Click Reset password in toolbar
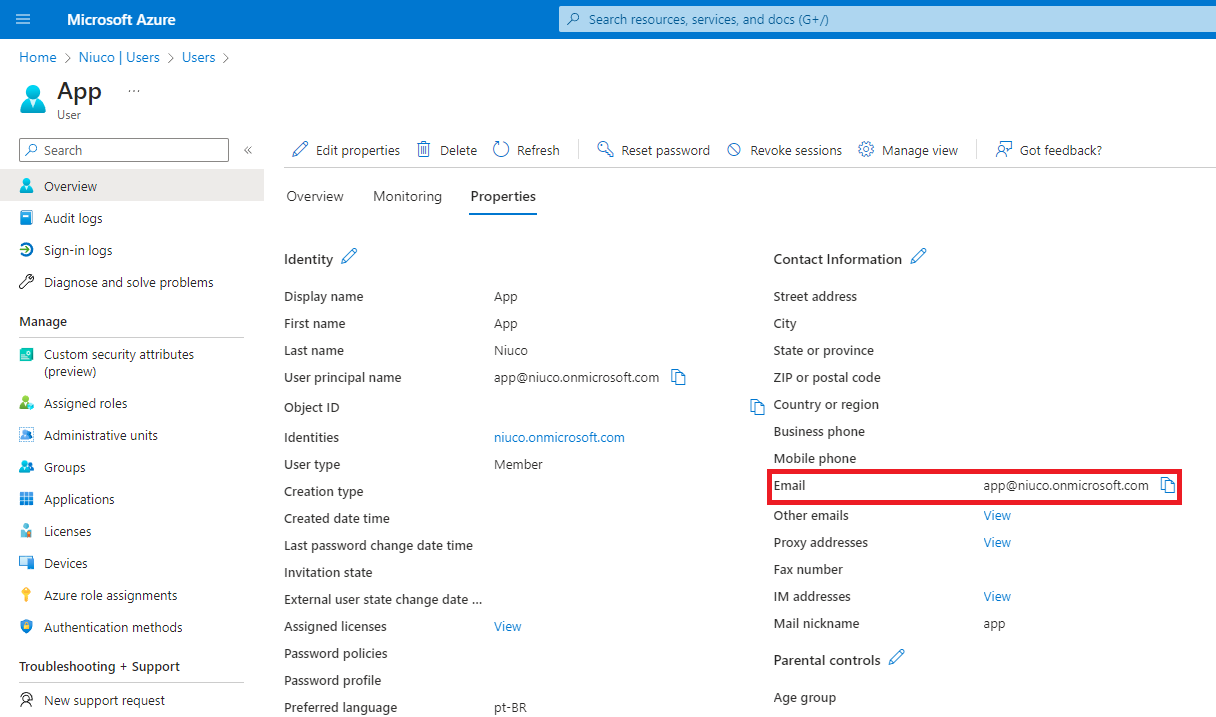1216x717 pixels. 653,150
